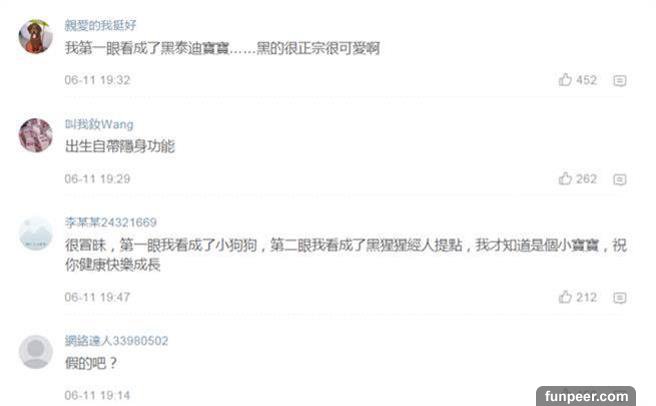Screen dimensions: 656x406
Task: Click the 06-11 19:47 timestamp
Action: (x=97, y=298)
